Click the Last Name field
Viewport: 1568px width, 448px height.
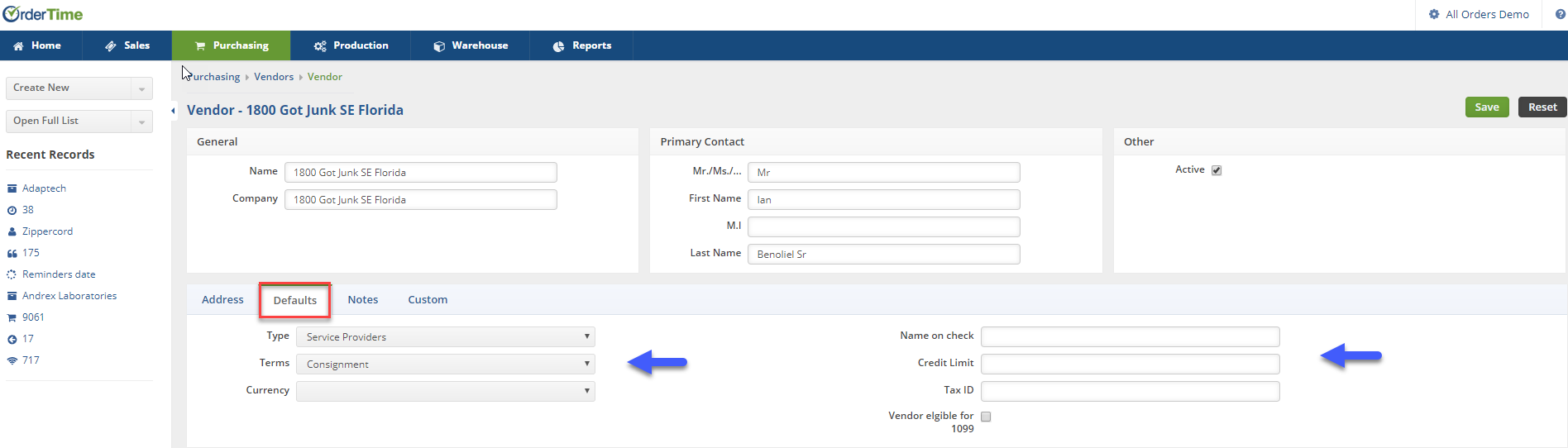point(884,254)
